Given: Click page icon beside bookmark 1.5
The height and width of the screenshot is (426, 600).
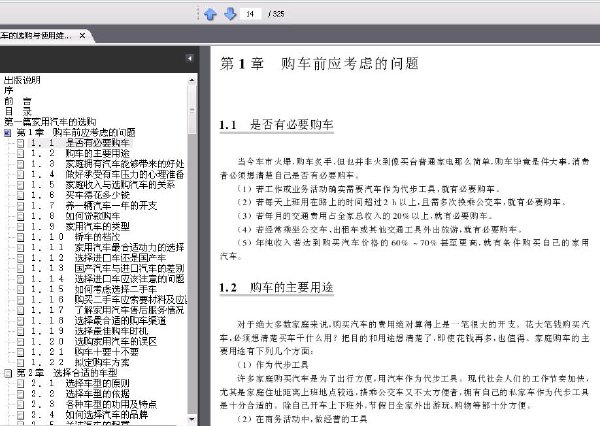Looking at the screenshot, I should (20, 185).
